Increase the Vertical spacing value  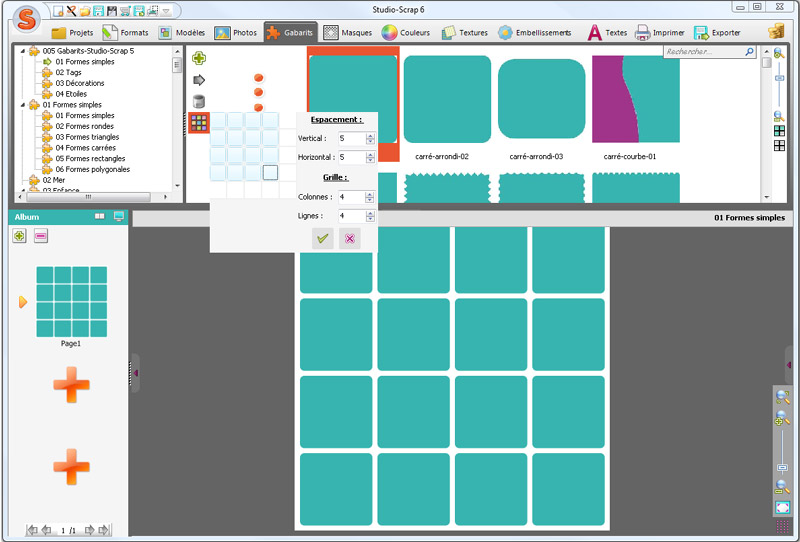point(370,136)
